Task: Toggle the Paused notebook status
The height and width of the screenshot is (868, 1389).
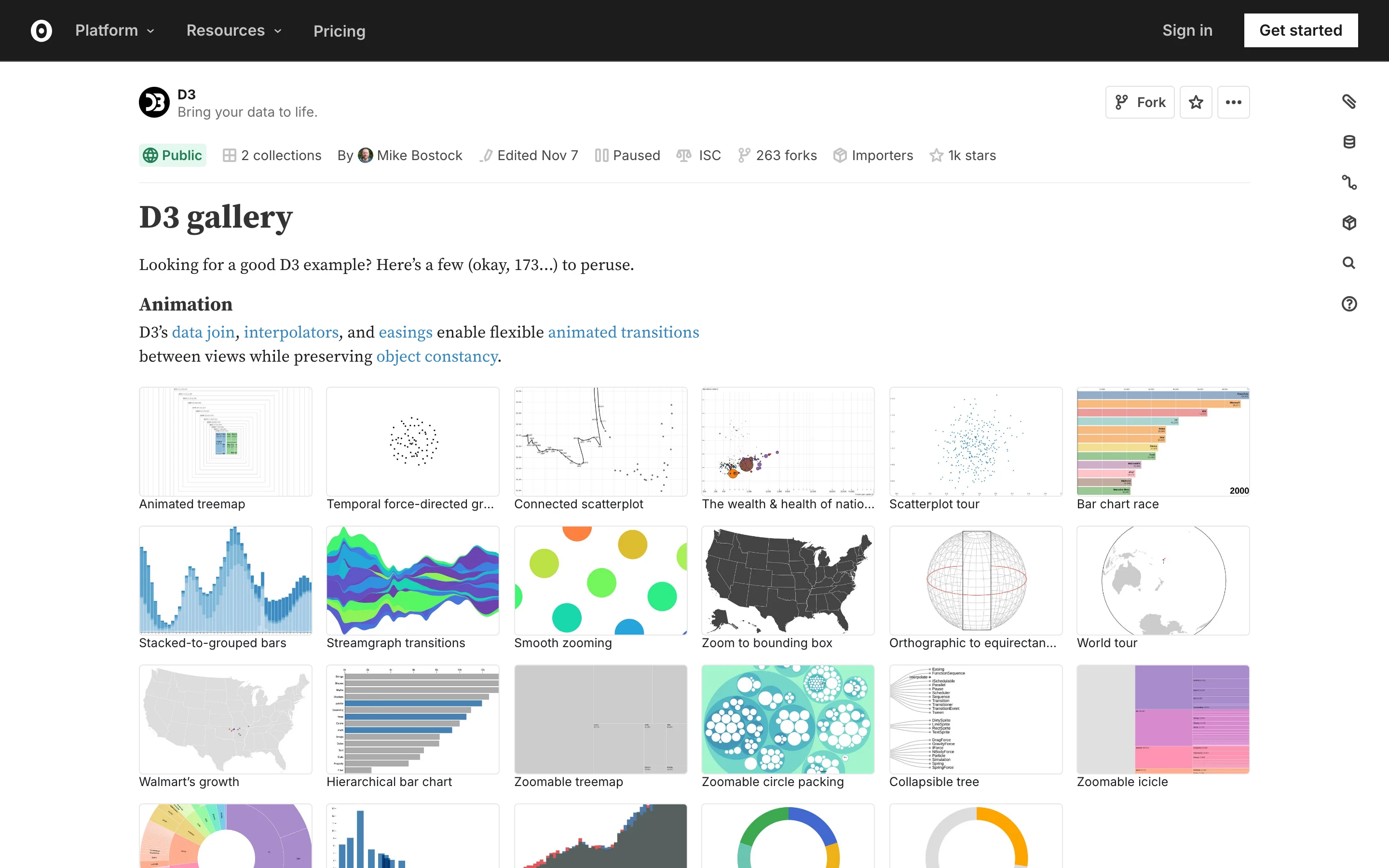Action: pyautogui.click(x=627, y=156)
